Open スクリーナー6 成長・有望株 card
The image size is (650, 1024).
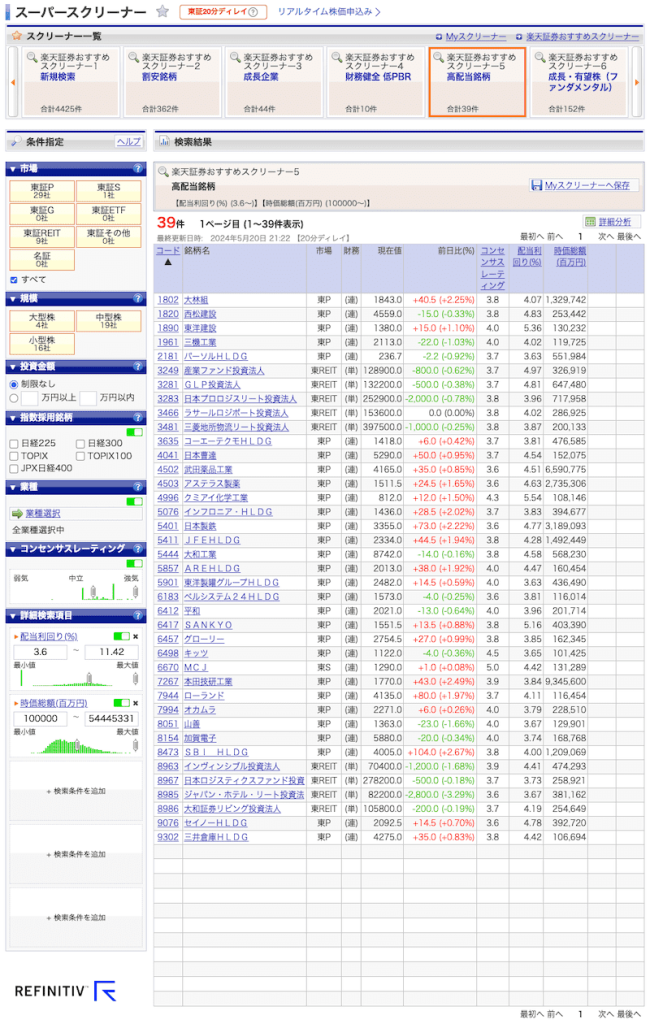(579, 82)
